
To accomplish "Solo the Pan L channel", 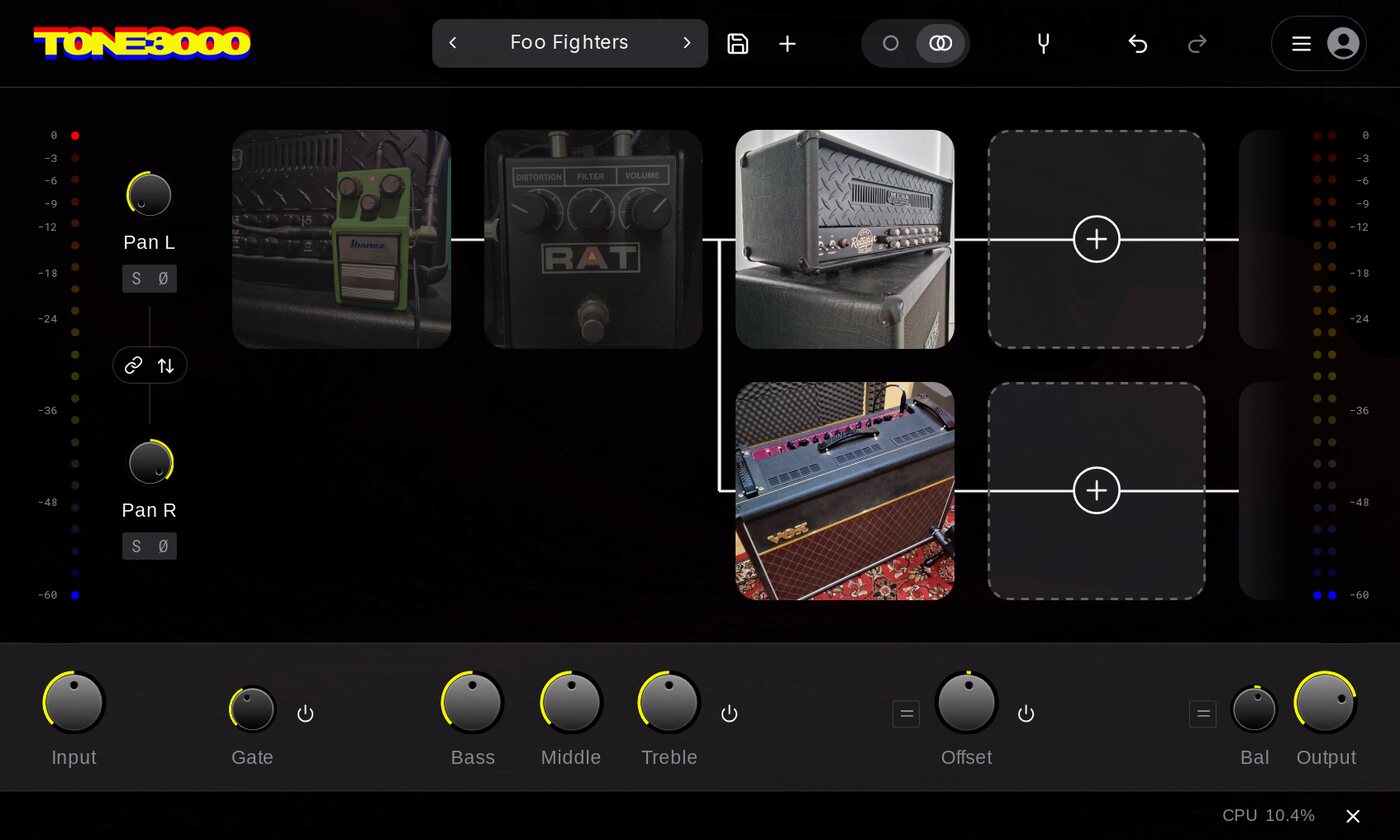I will click(x=136, y=279).
